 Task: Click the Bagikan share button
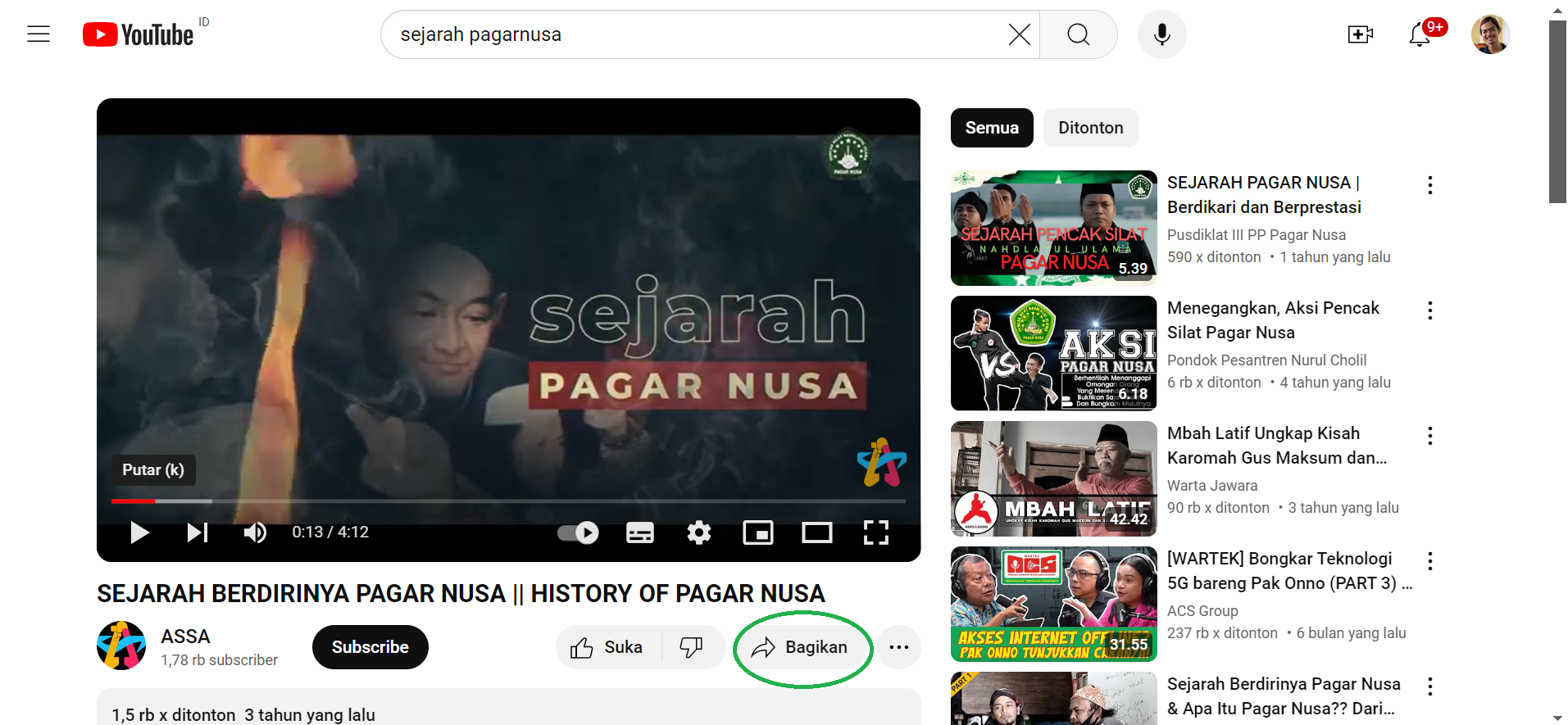point(800,647)
